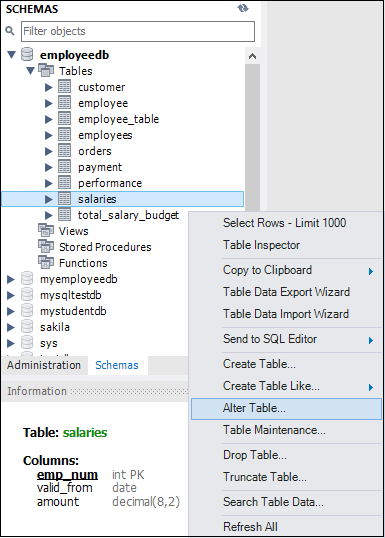The image size is (385, 538).
Task: Click the Tables folder icon
Action: coord(46,70)
